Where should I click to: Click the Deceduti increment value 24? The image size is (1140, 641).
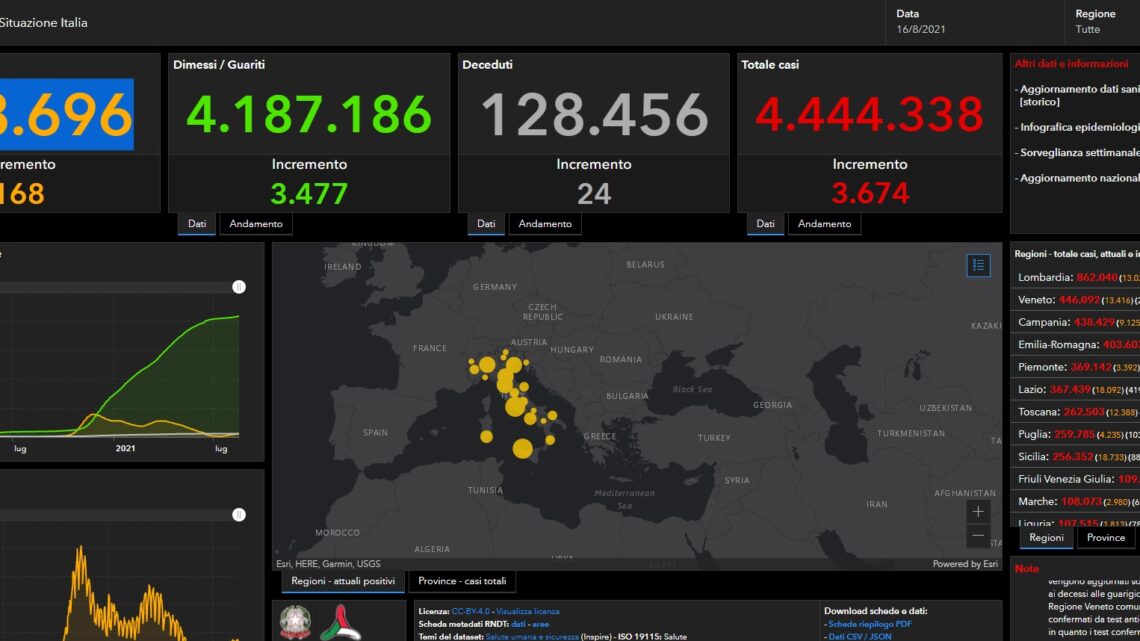594,194
